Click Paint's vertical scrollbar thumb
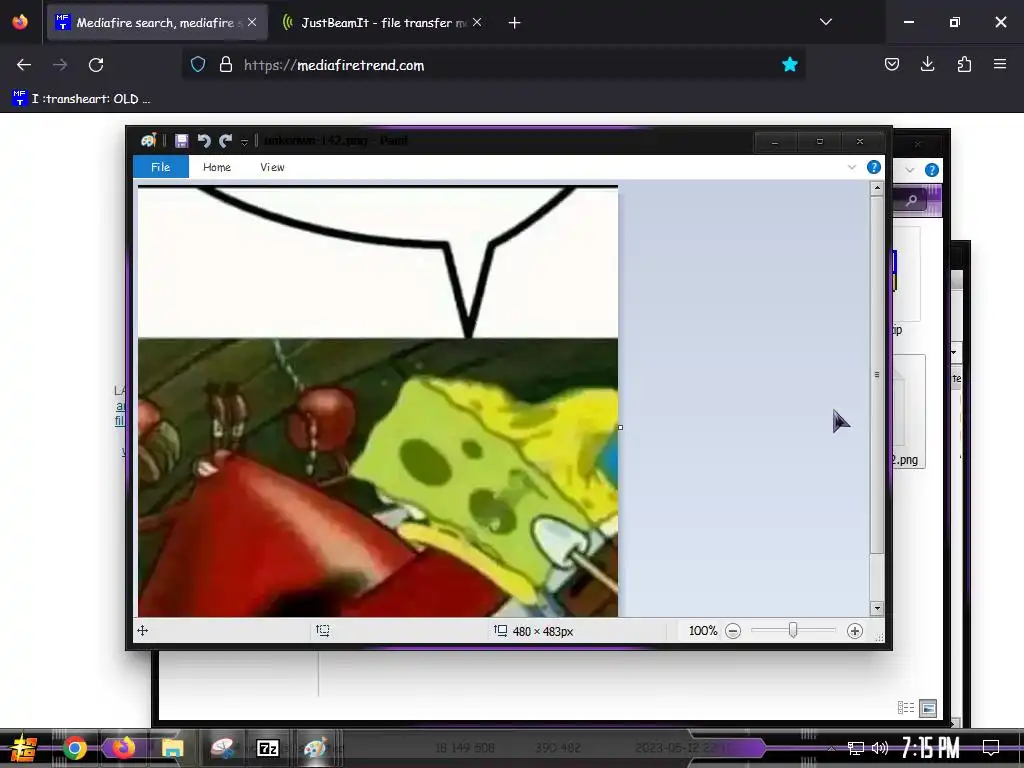Screen dimensions: 1024x768 (x=877, y=374)
